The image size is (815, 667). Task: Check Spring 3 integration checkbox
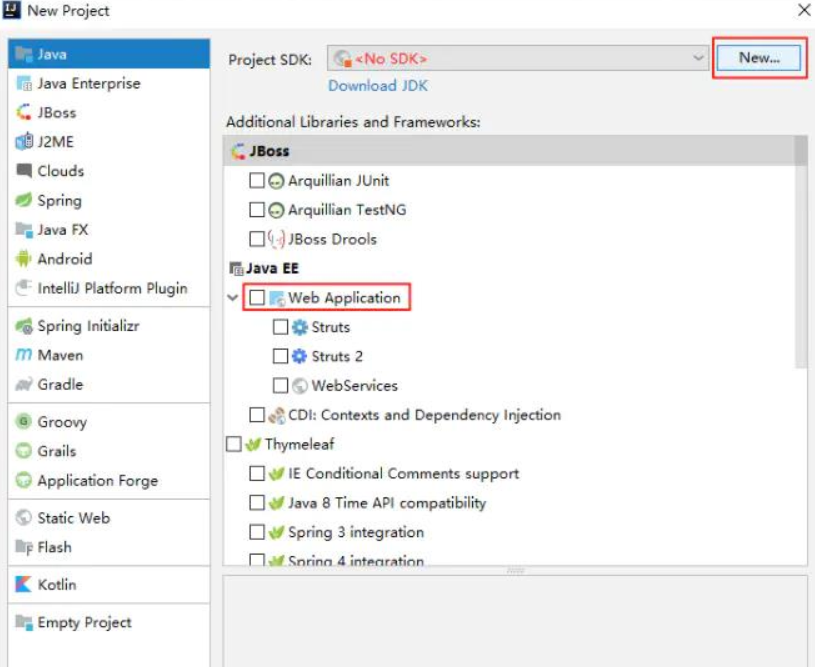pos(257,532)
